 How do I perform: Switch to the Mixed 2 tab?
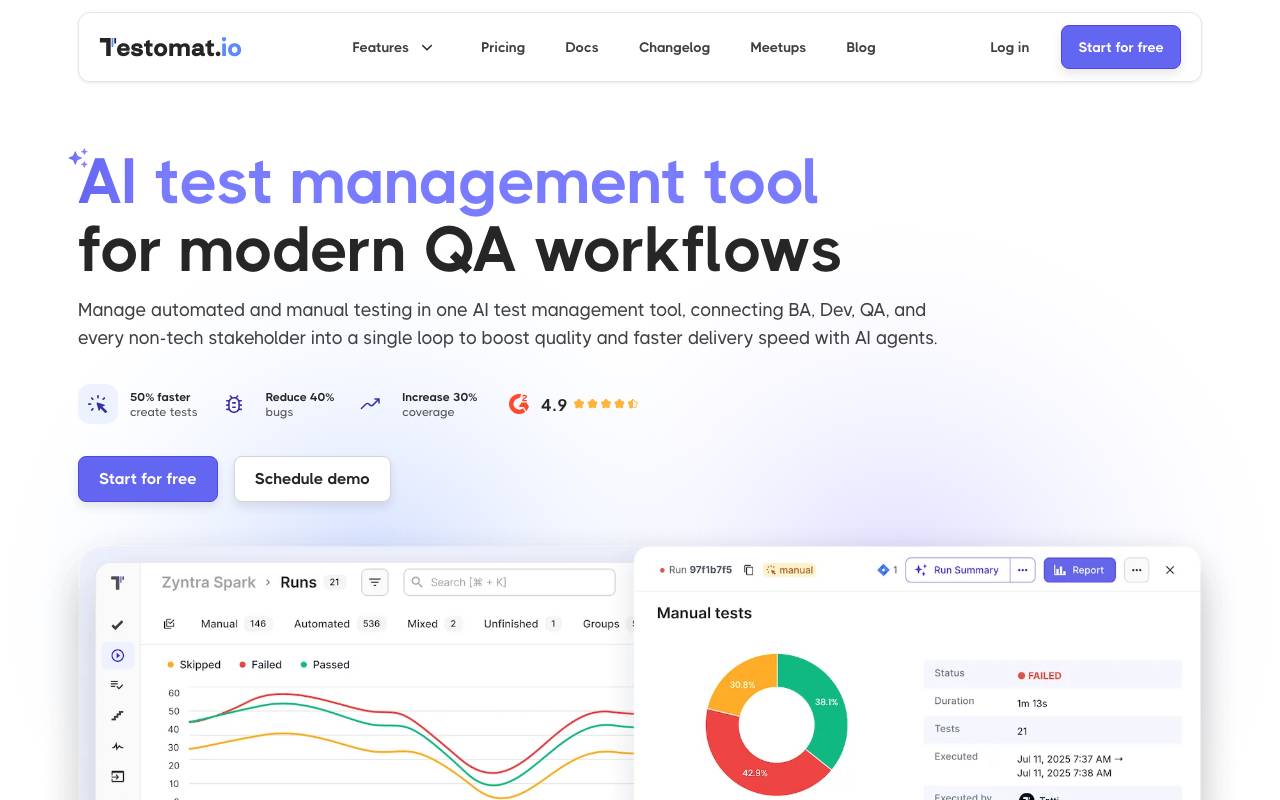point(434,624)
